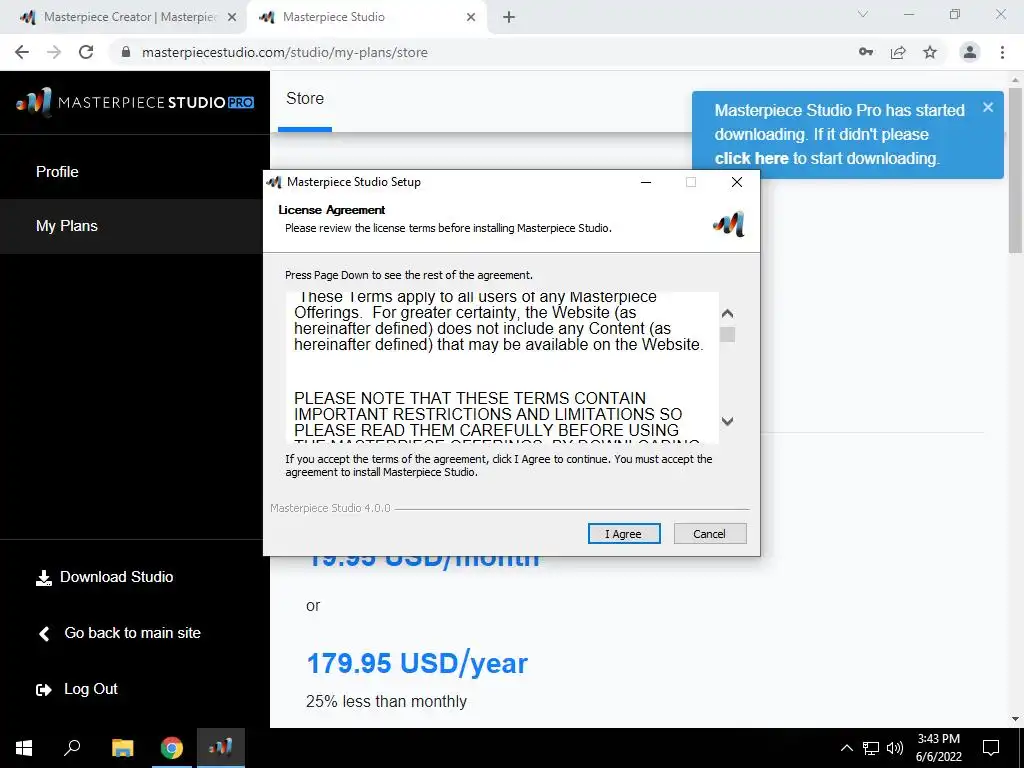
Task: Show hidden system tray icons
Action: click(846, 748)
